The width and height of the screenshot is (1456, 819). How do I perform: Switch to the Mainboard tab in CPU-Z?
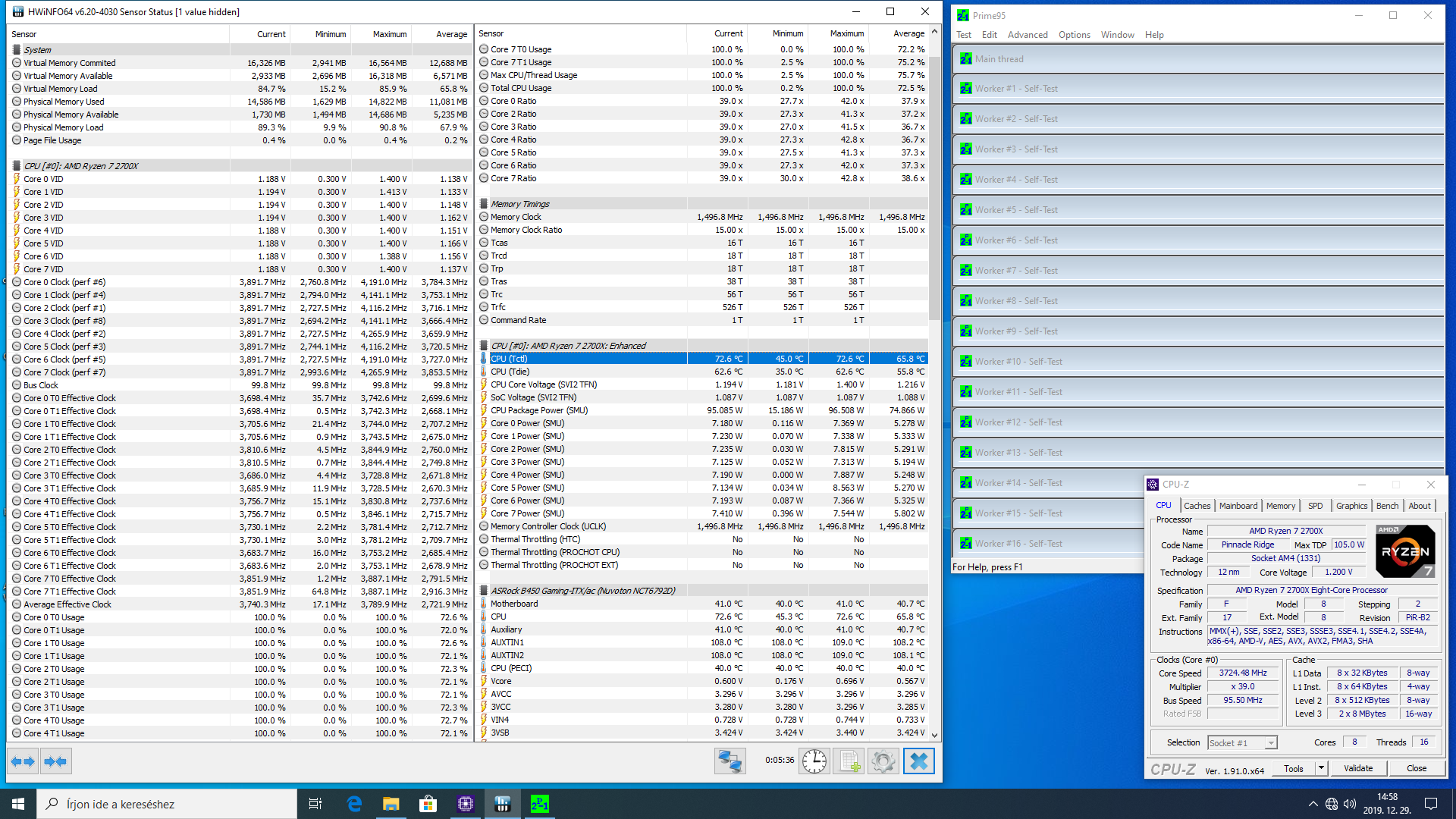[x=1238, y=506]
